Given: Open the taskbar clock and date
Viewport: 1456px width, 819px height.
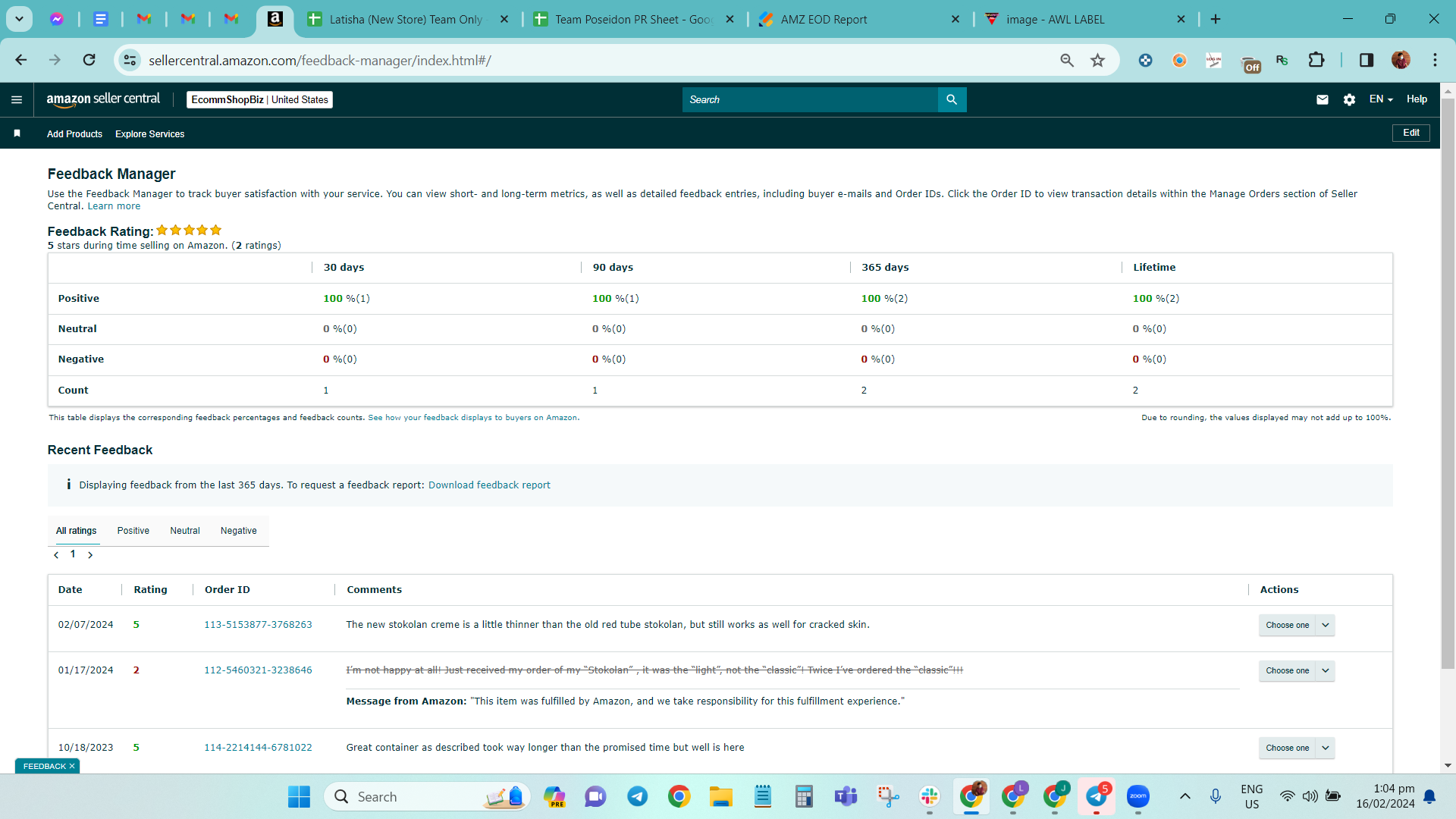Looking at the screenshot, I should click(1385, 796).
